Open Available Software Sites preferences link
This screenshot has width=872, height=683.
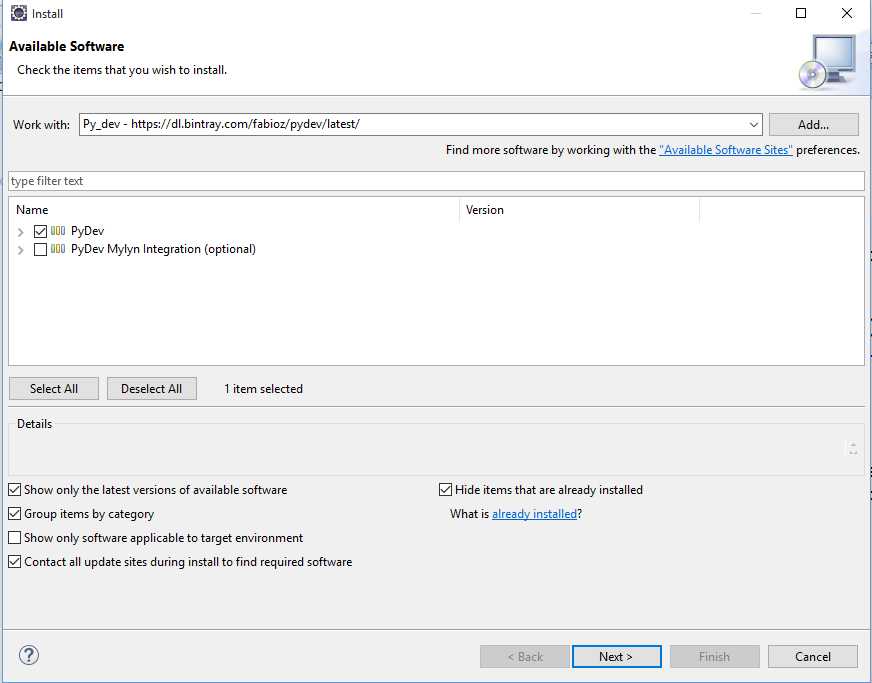pyautogui.click(x=726, y=150)
